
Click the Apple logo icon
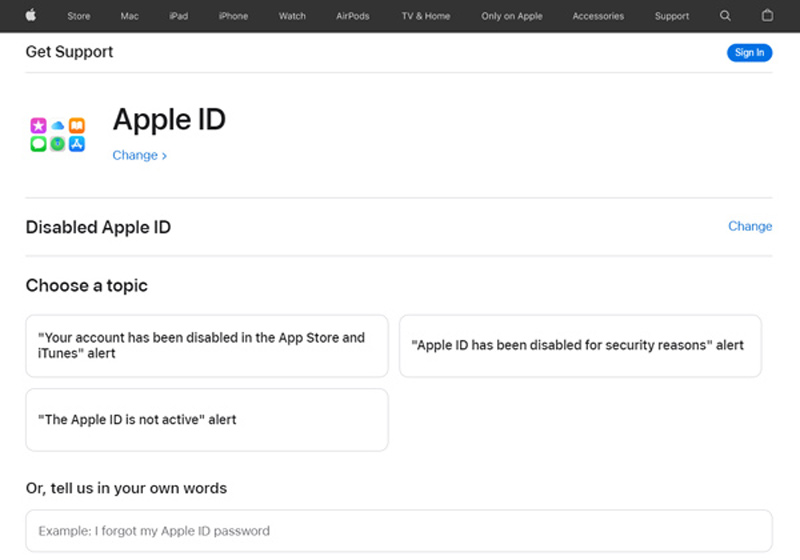coord(31,16)
